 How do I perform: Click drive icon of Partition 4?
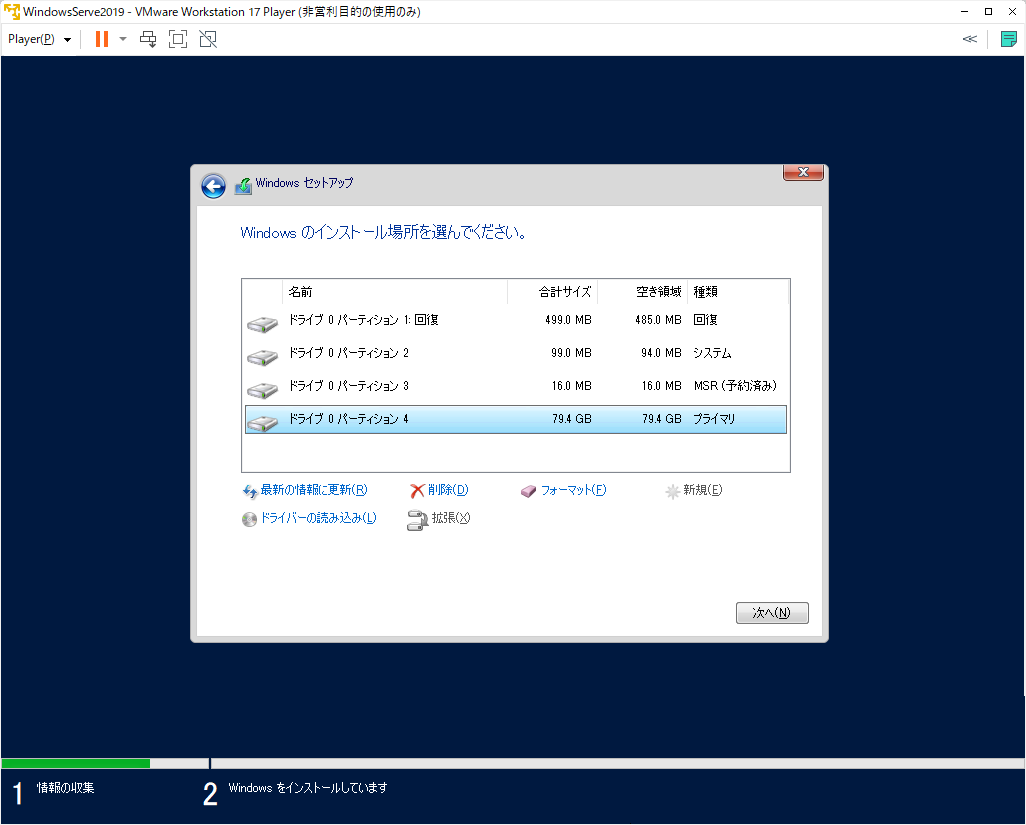262,424
